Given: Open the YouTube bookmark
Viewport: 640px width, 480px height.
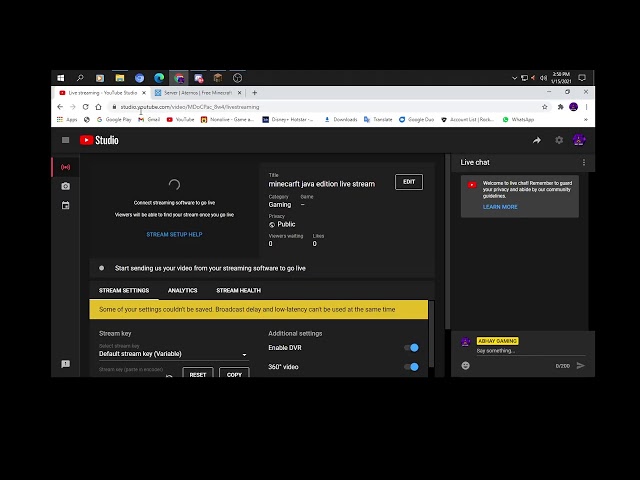Looking at the screenshot, I should 180,120.
